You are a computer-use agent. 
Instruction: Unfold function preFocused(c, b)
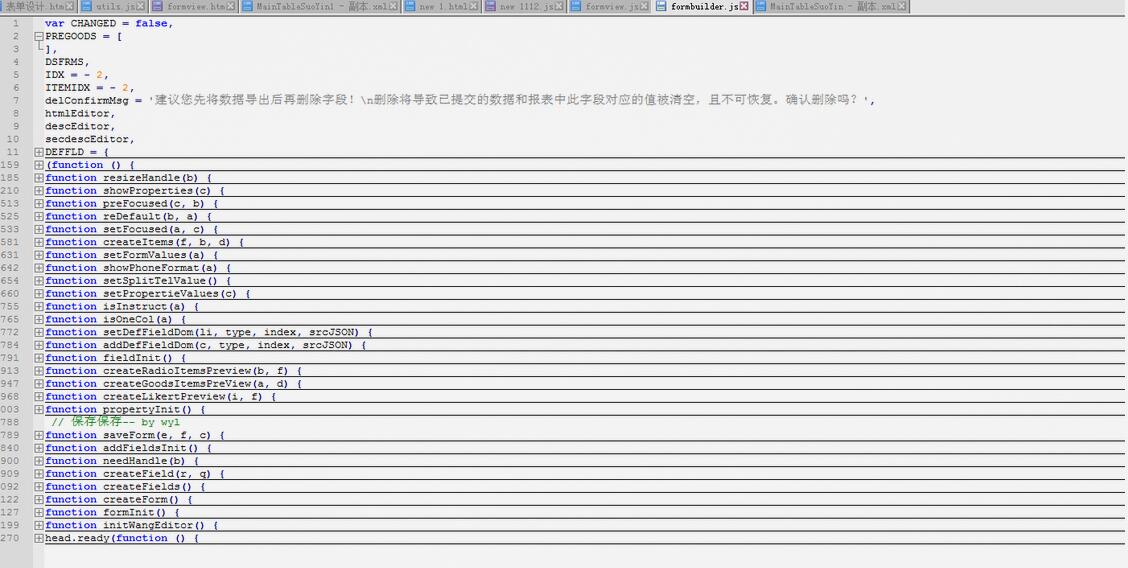pyautogui.click(x=39, y=203)
